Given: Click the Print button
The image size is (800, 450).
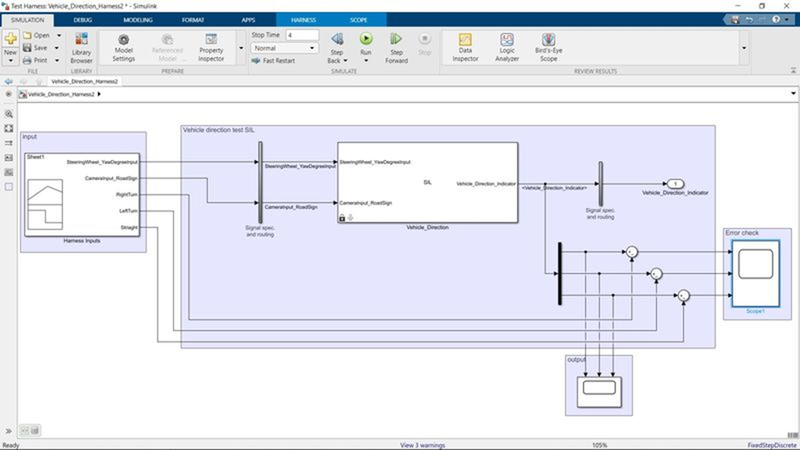Looking at the screenshot, I should [x=35, y=60].
